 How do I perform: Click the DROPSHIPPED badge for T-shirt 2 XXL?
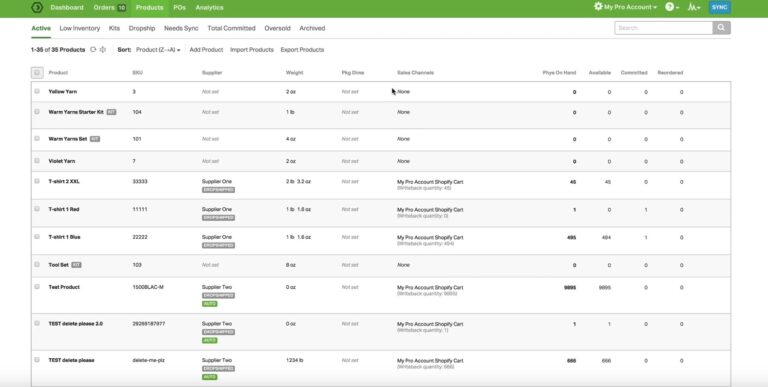point(218,190)
